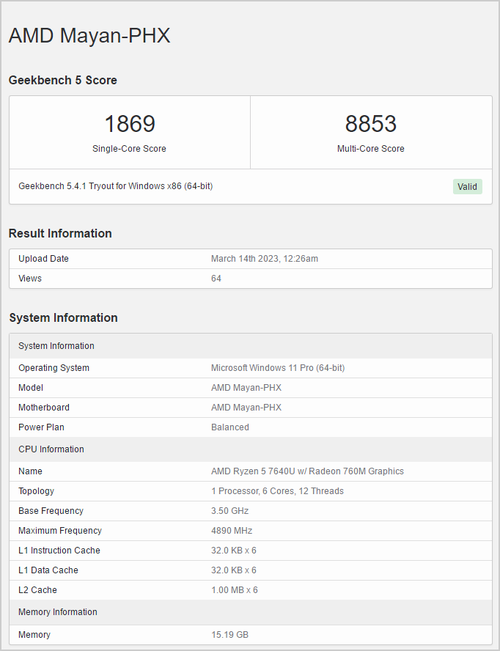Image resolution: width=500 pixels, height=651 pixels.
Task: Select the Memory 15.19 GB value
Action: [230, 635]
